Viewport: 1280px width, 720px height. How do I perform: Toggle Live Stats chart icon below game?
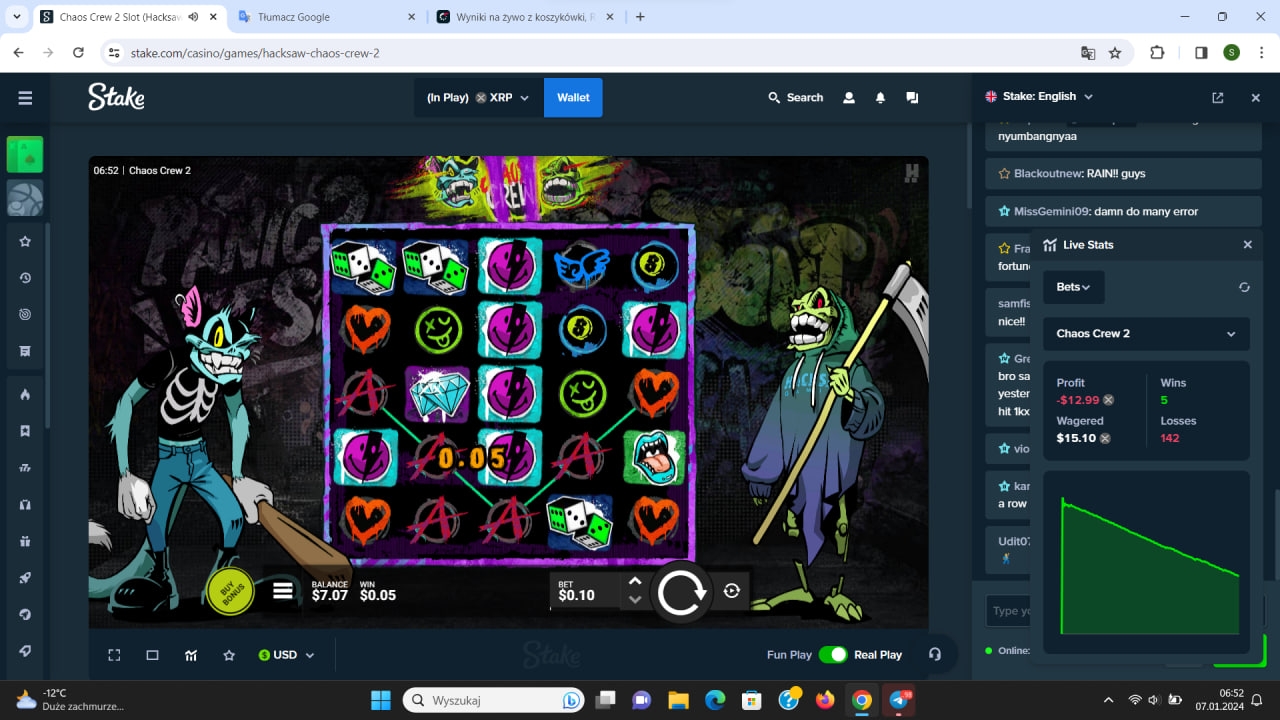(191, 655)
